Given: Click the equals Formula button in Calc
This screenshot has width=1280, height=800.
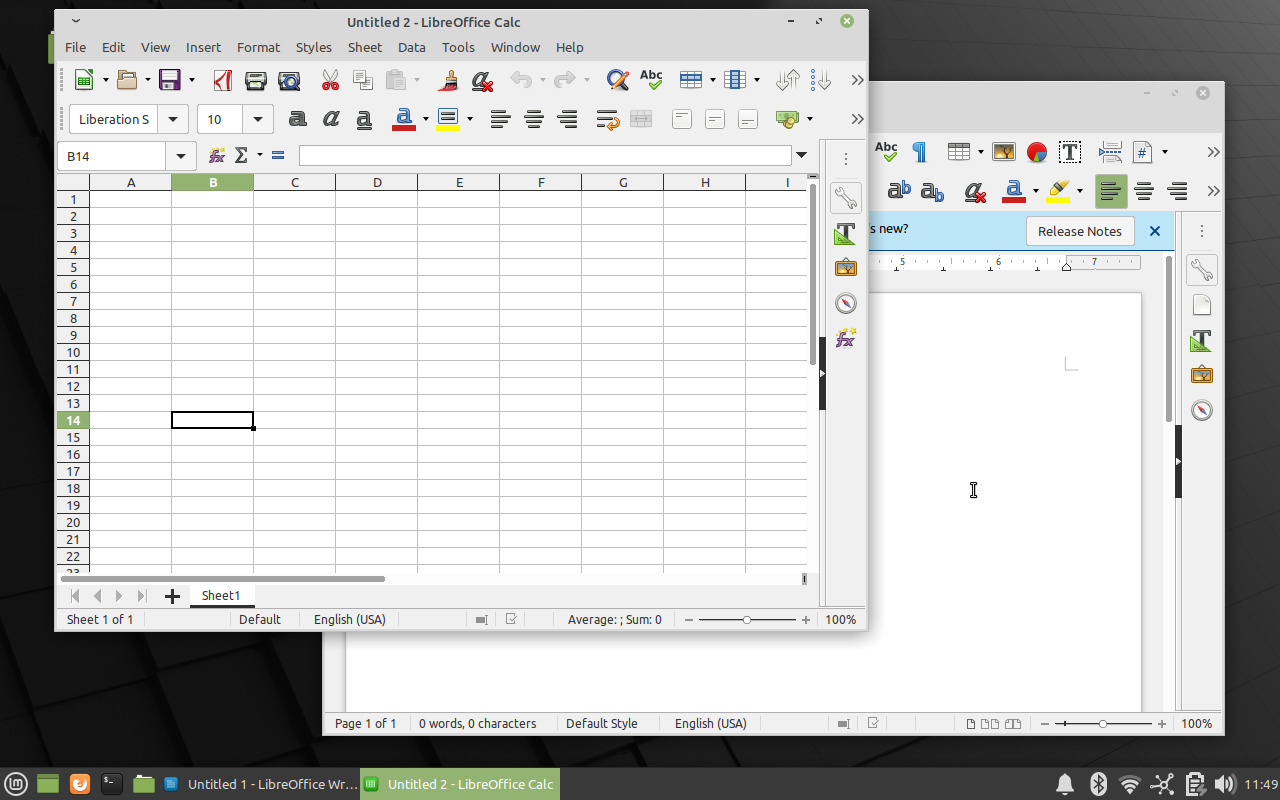Looking at the screenshot, I should (278, 156).
